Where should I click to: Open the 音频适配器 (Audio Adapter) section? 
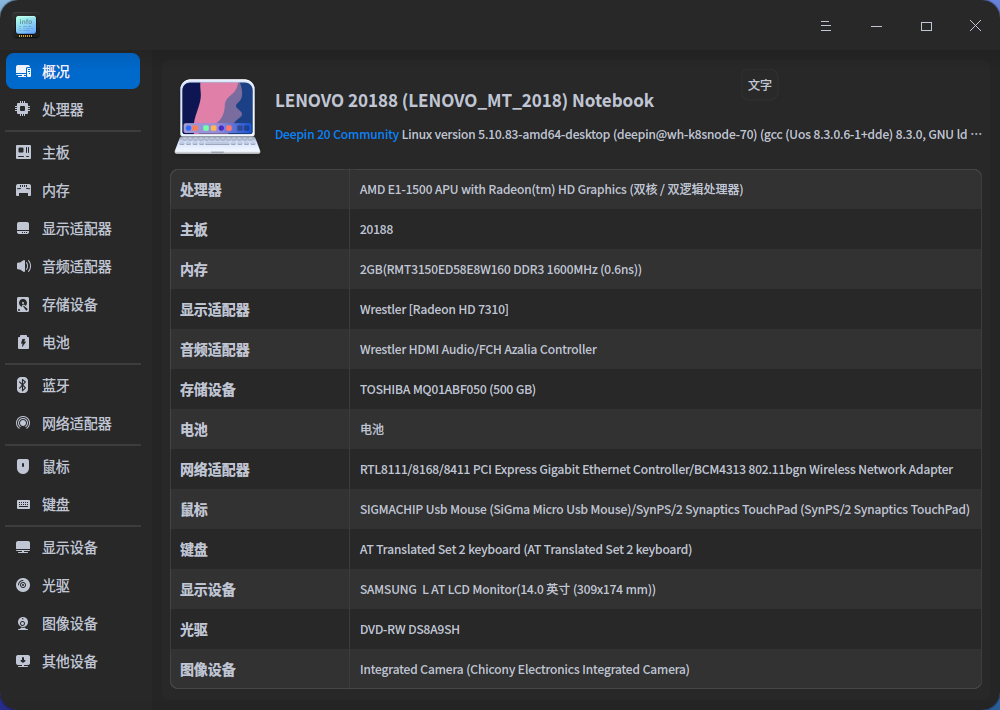click(x=70, y=266)
